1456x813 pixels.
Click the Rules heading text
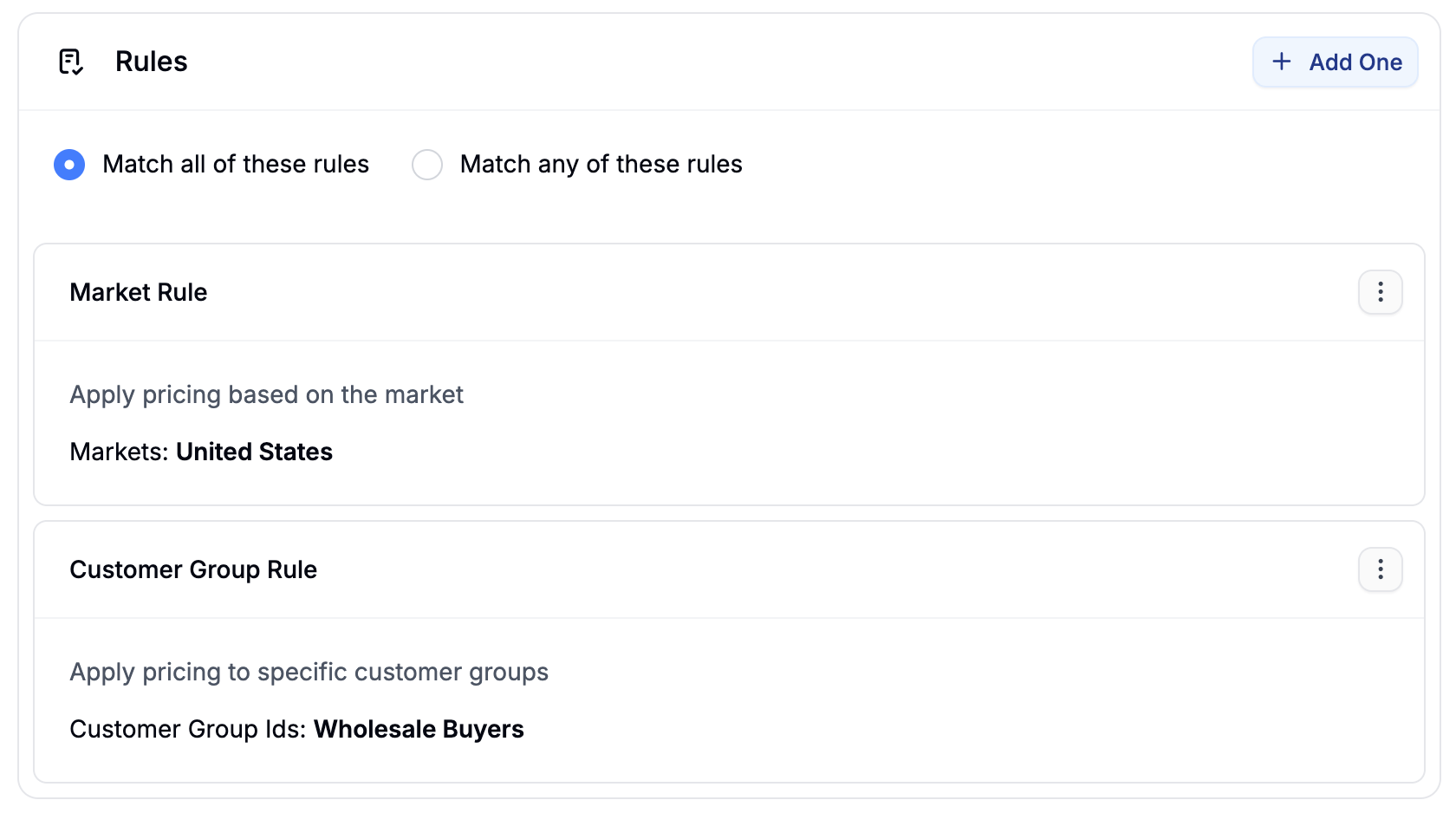151,61
